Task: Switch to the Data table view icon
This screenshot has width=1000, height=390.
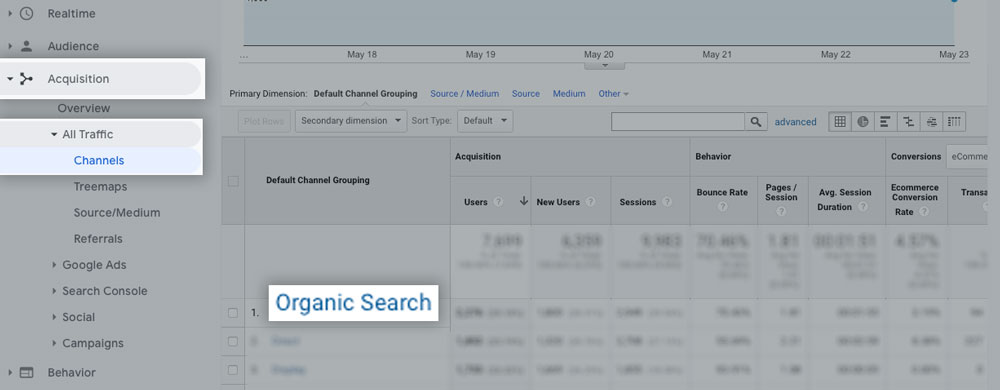Action: 840,121
